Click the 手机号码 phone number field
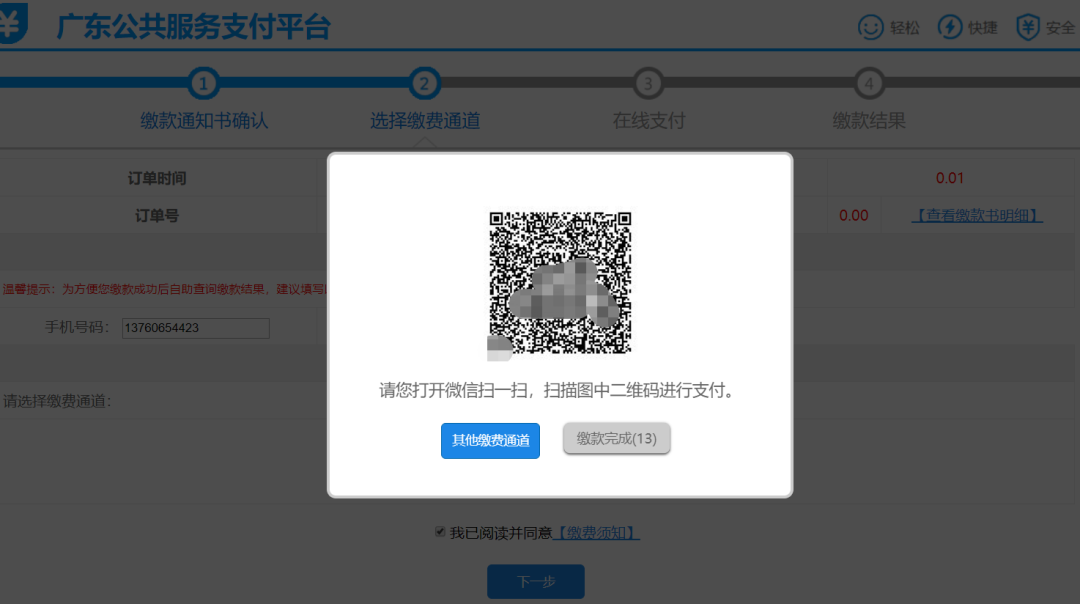1080x604 pixels. [x=195, y=328]
